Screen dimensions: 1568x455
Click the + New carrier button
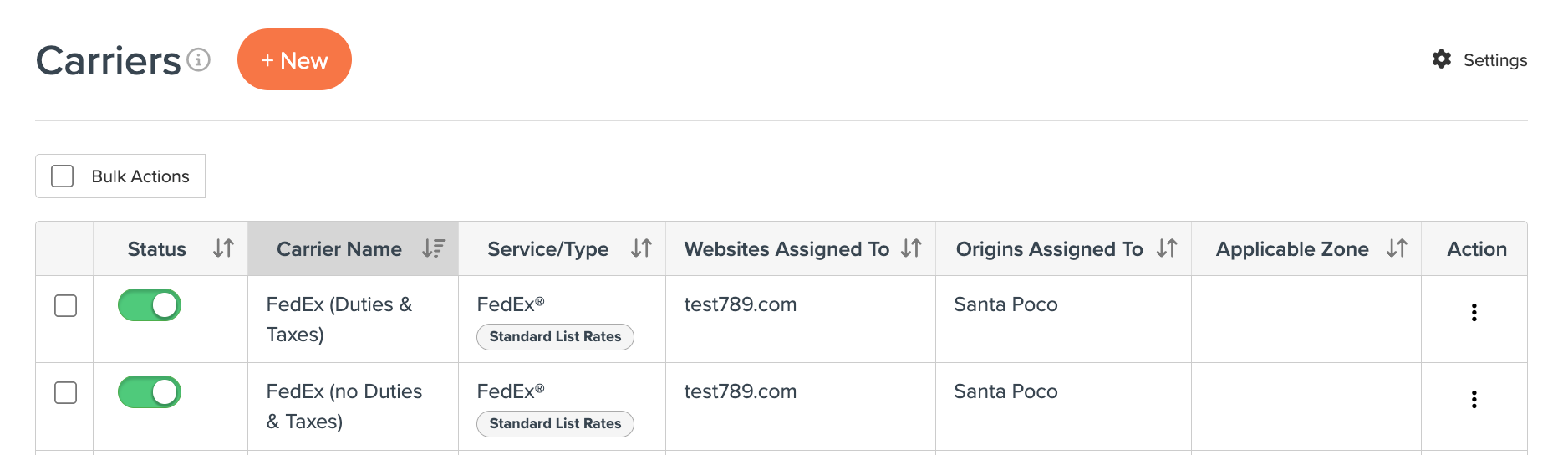click(x=294, y=59)
